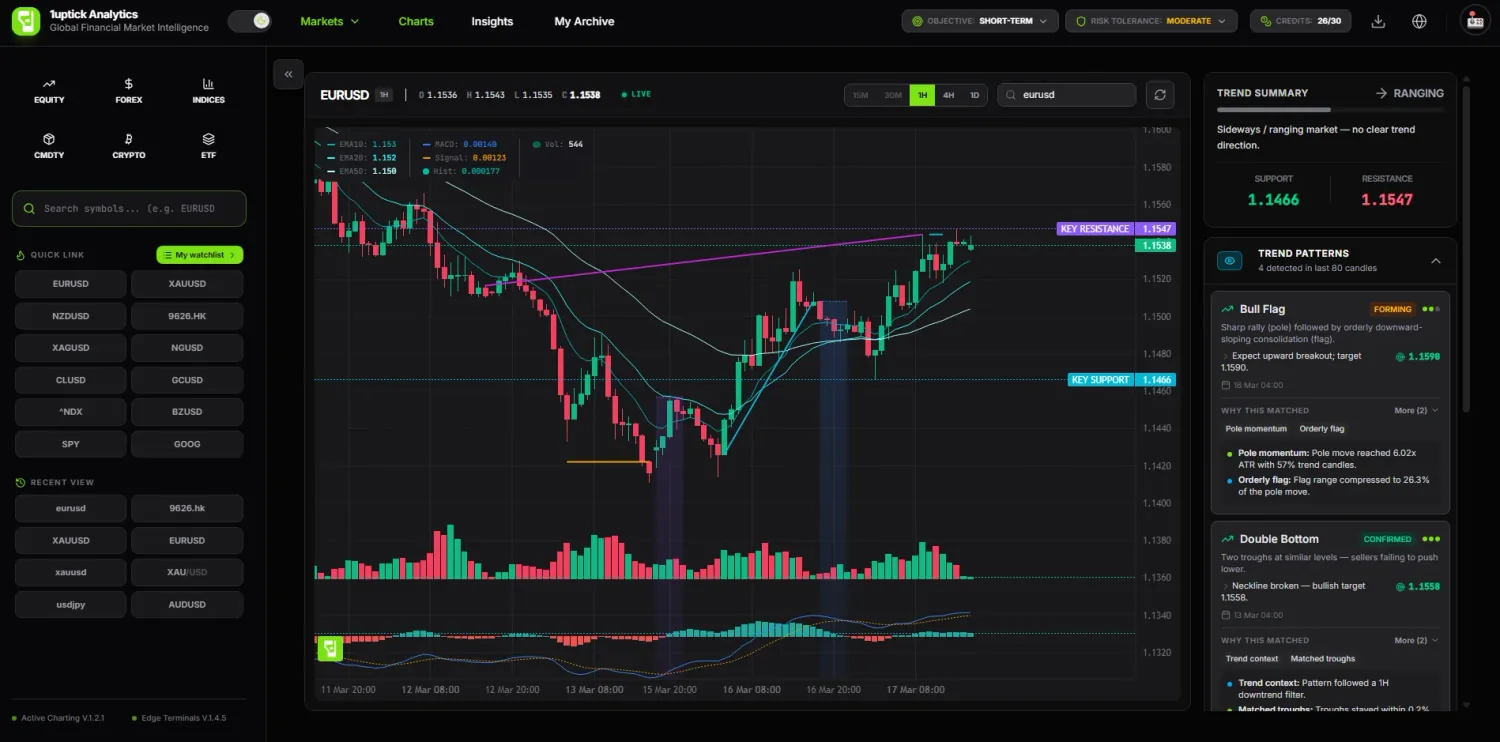Choose usdjpy from recent view
This screenshot has height=742, width=1500.
71,604
